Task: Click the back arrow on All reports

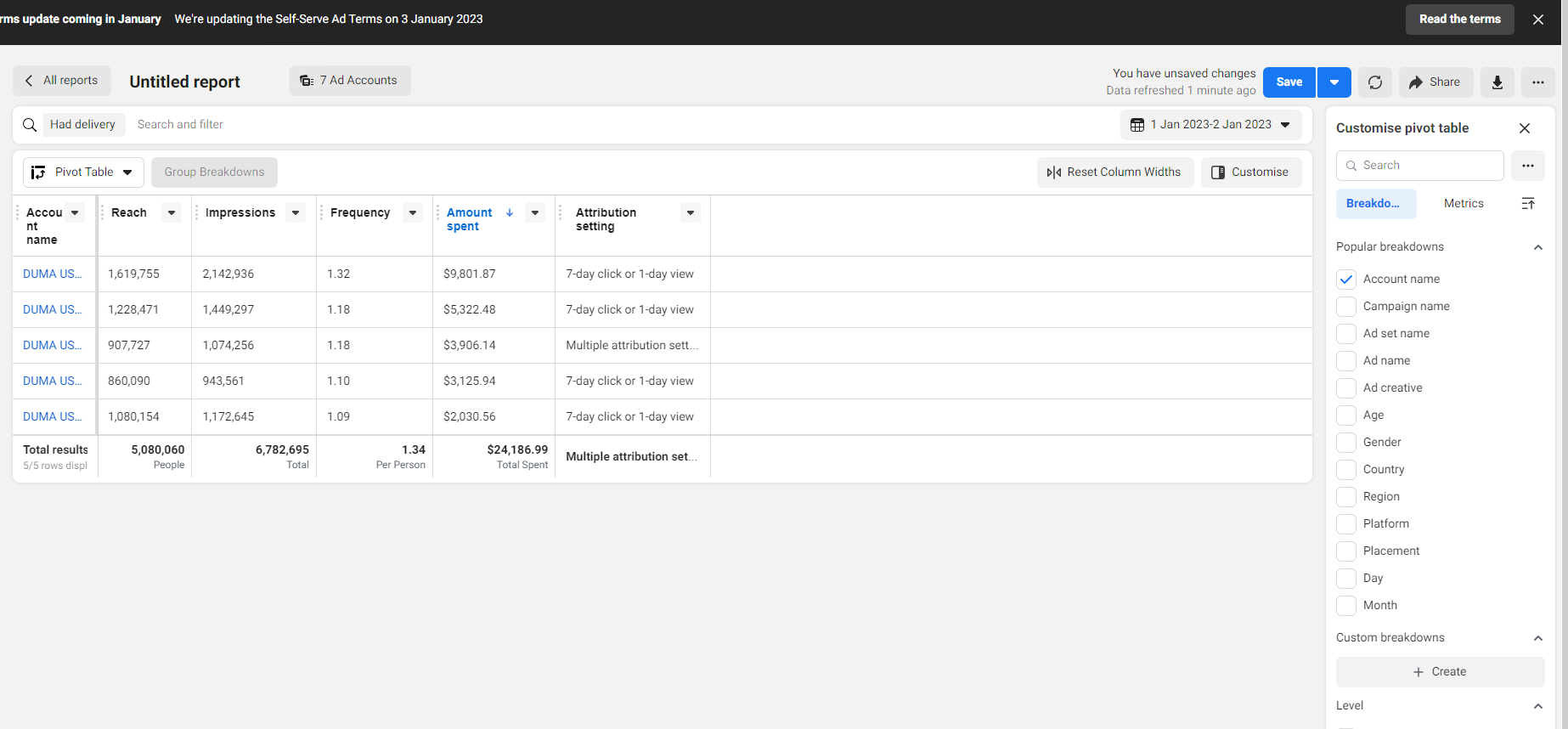Action: coord(29,81)
